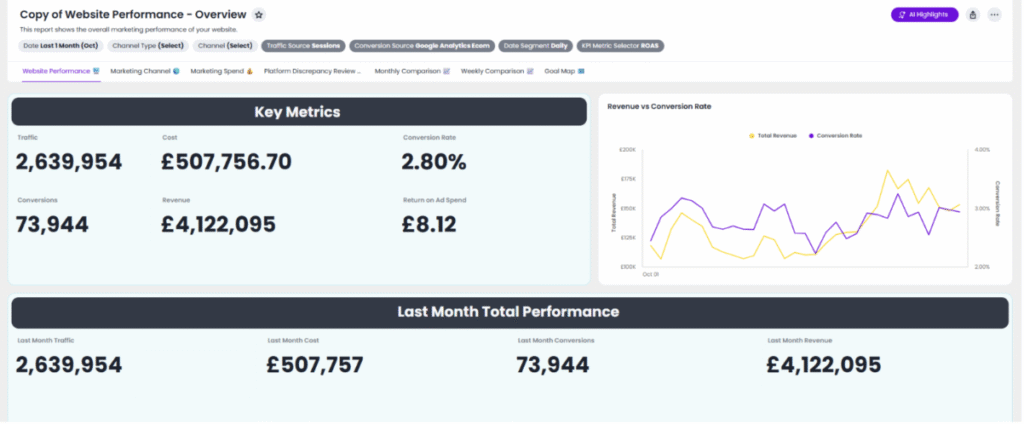The height and width of the screenshot is (424, 1024).
Task: Click the AI Highlights button
Action: [924, 15]
